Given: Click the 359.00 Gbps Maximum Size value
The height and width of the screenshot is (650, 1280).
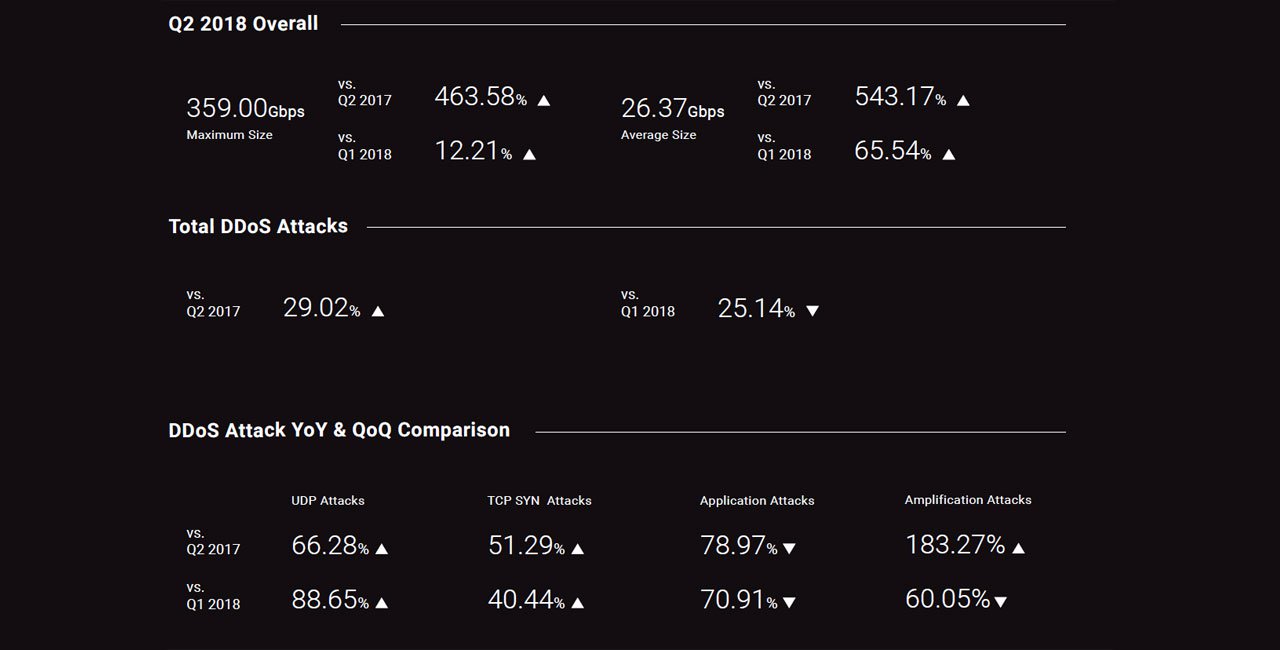Looking at the screenshot, I should pos(245,108).
